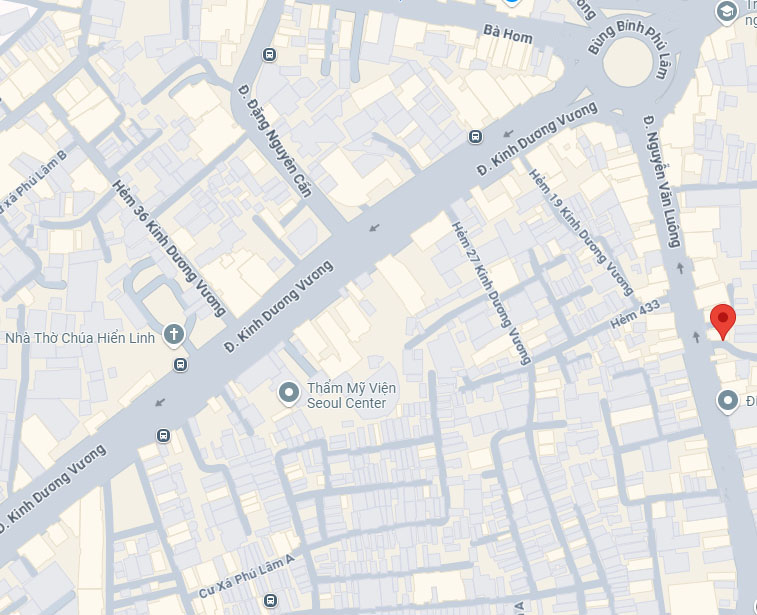Select the Hẻm 433 alley label

coord(634,314)
